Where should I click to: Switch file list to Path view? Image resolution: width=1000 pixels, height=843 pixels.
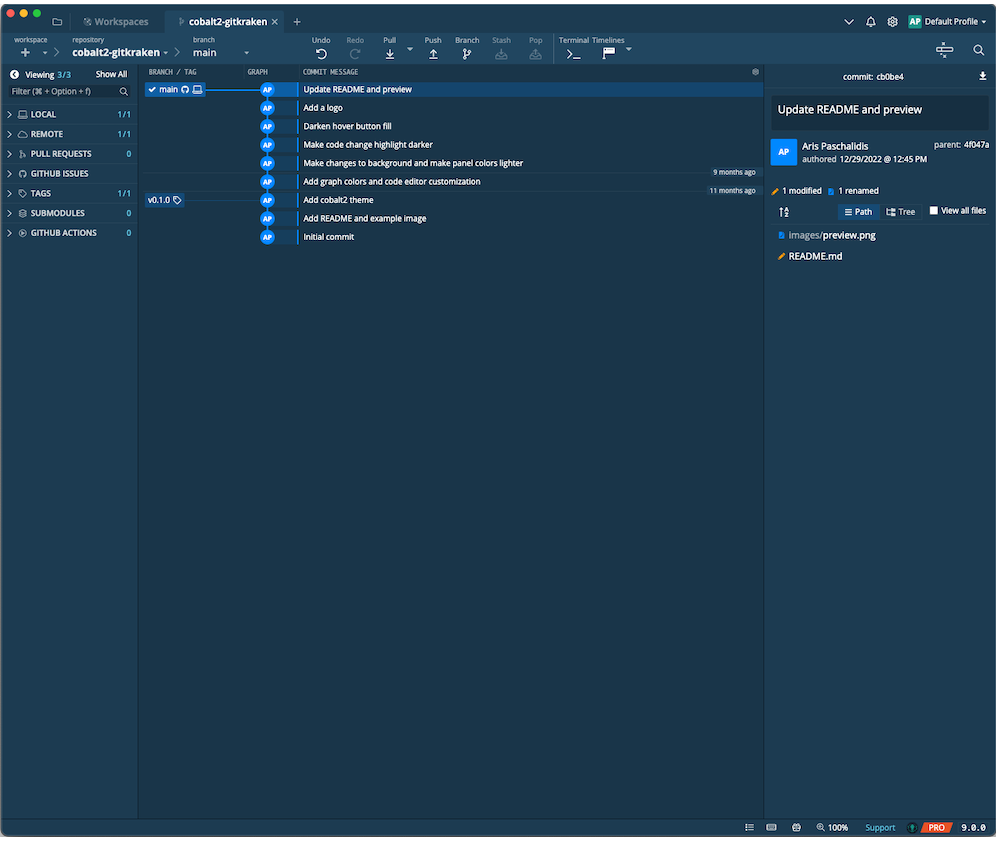(x=860, y=212)
